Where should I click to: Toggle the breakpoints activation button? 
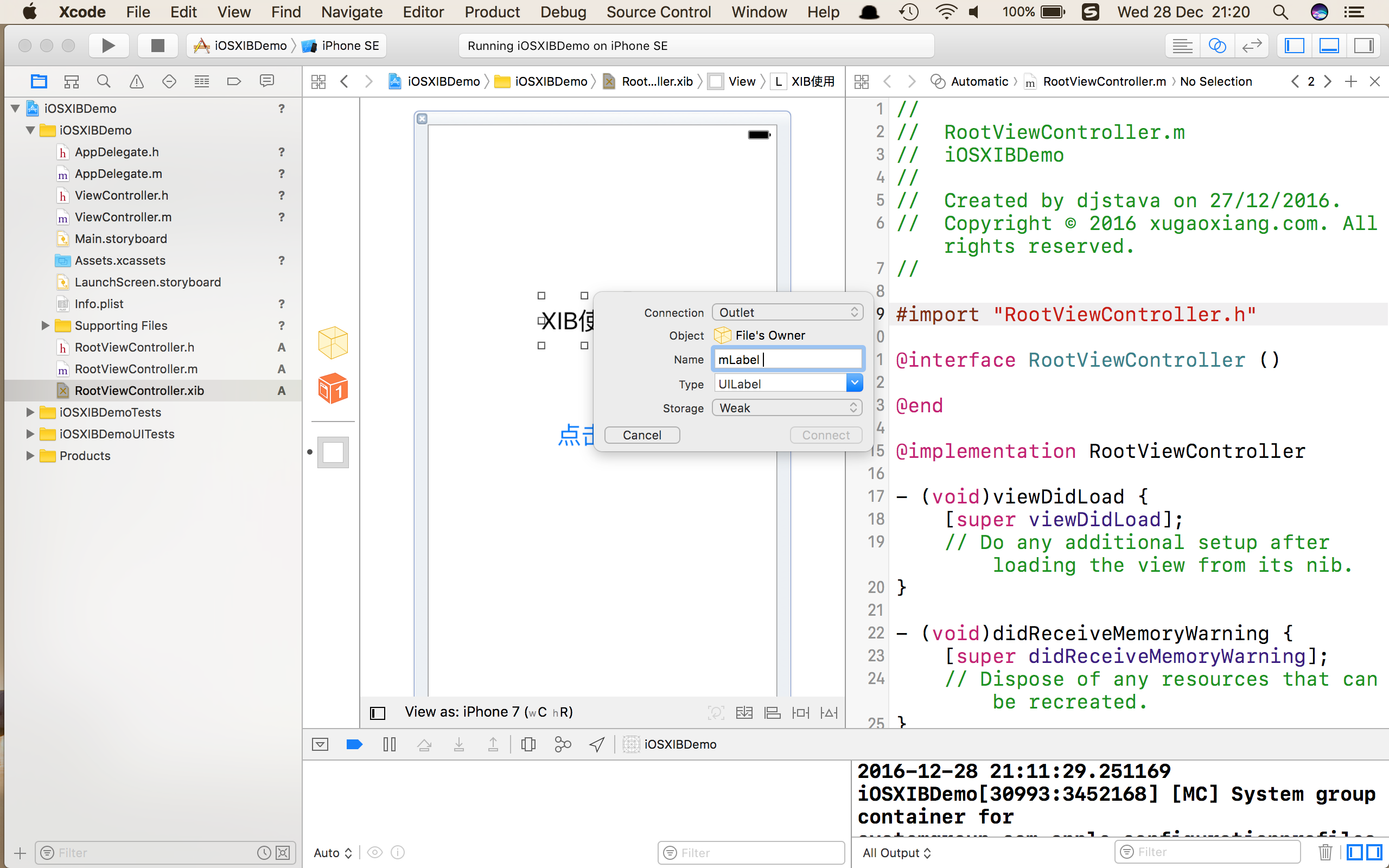coord(355,744)
